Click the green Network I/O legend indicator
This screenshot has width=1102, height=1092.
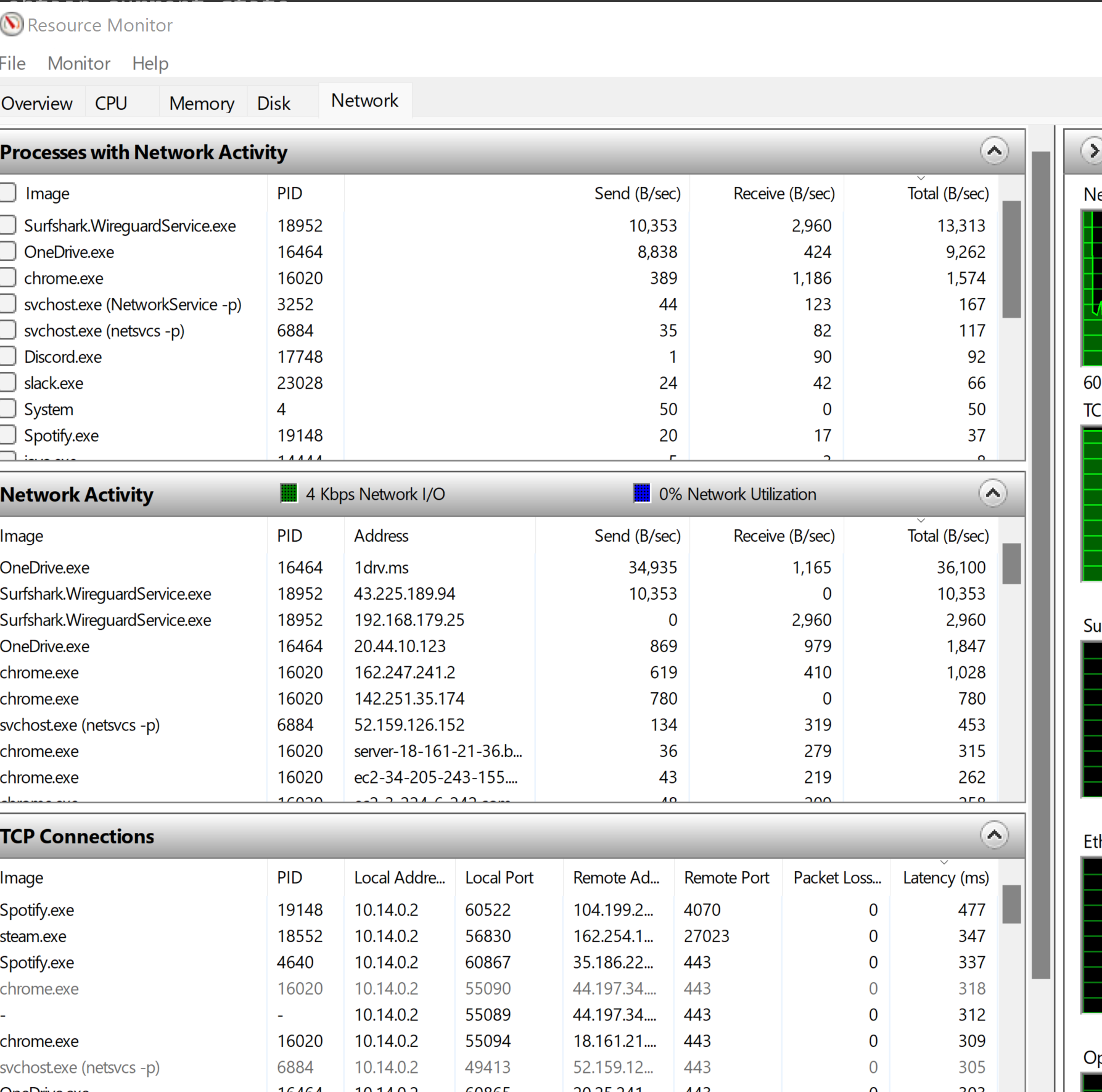(x=288, y=494)
